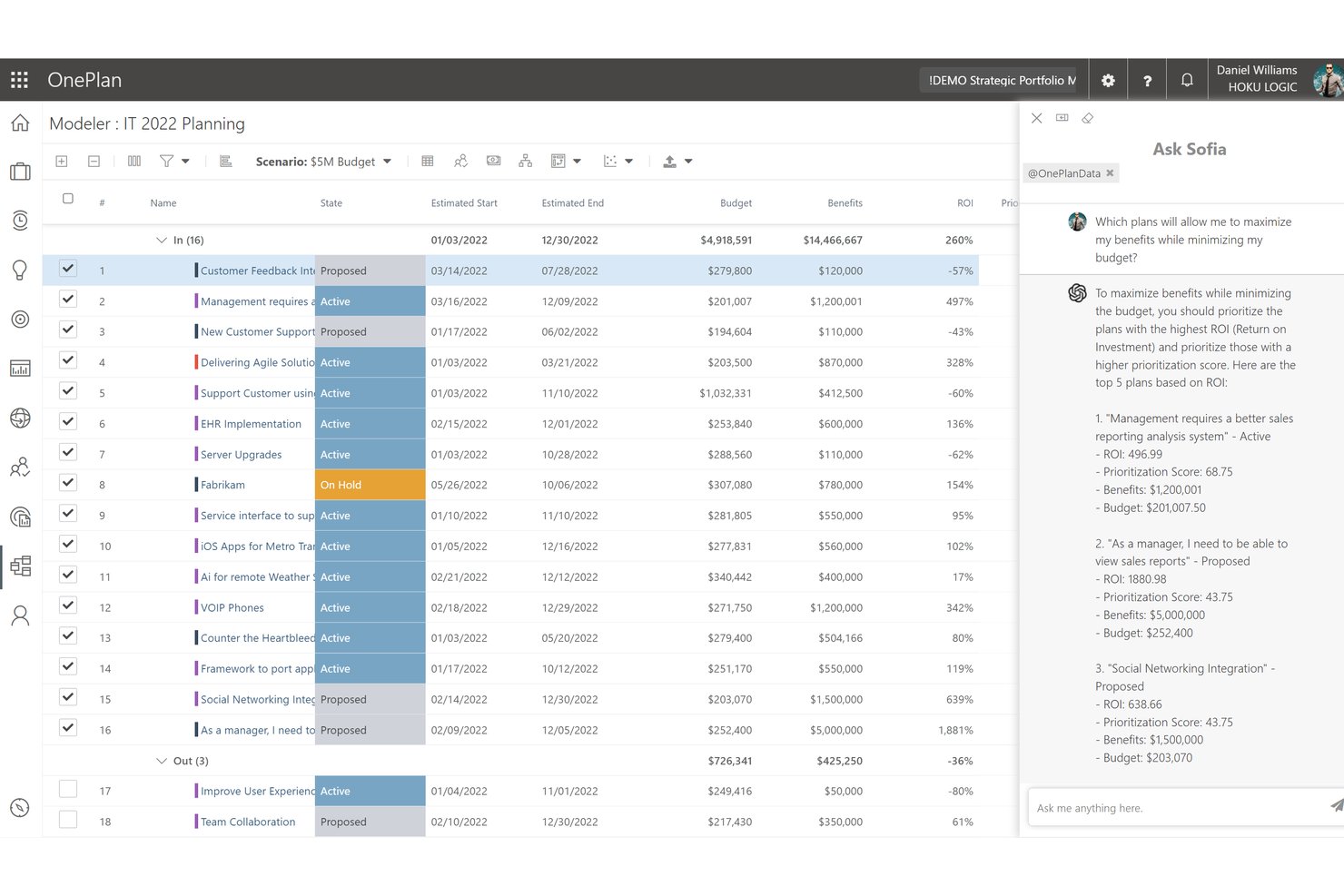Open the notifications bell icon
1344x896 pixels.
pos(1187,81)
